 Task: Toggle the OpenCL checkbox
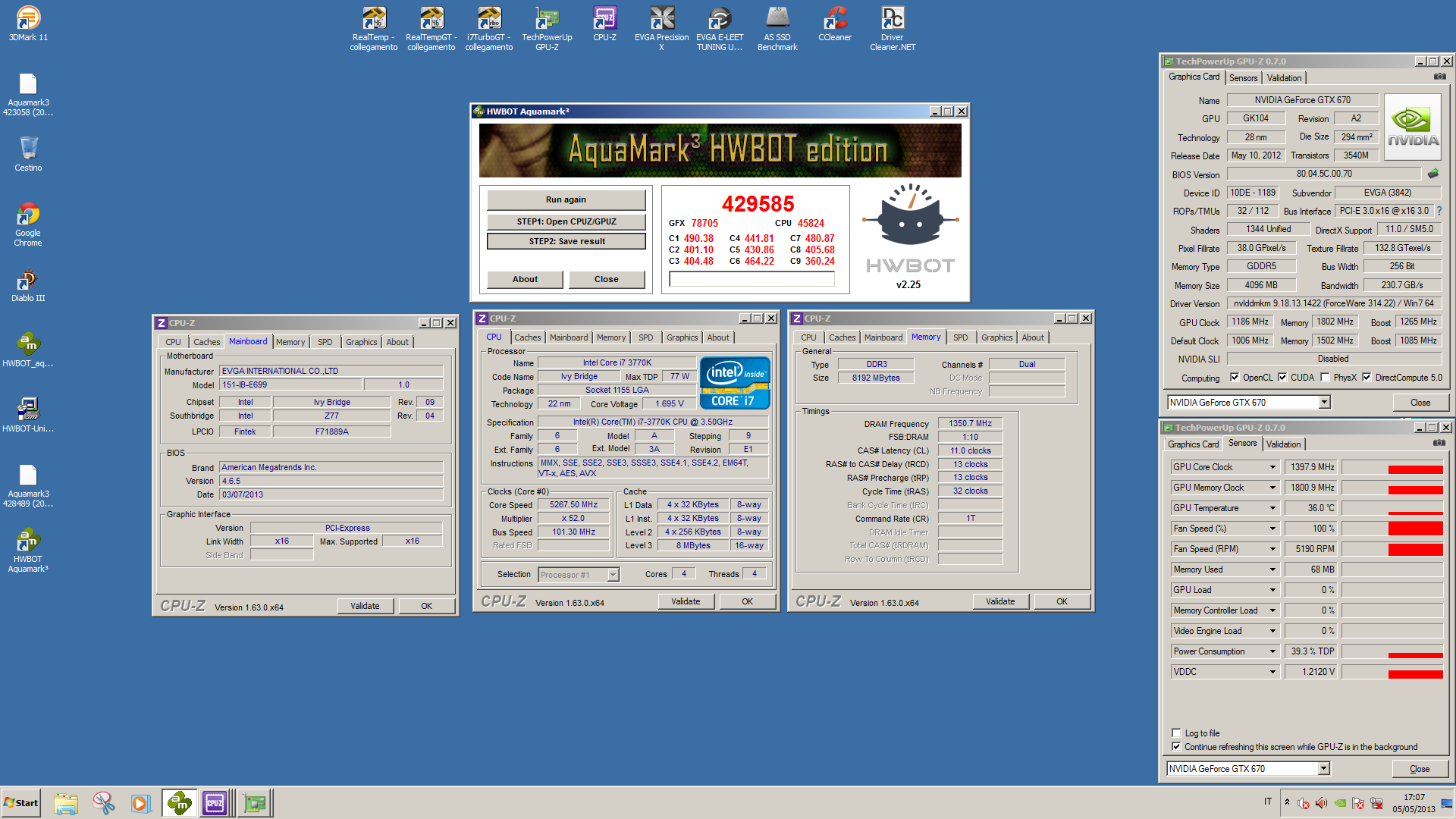pos(1235,377)
